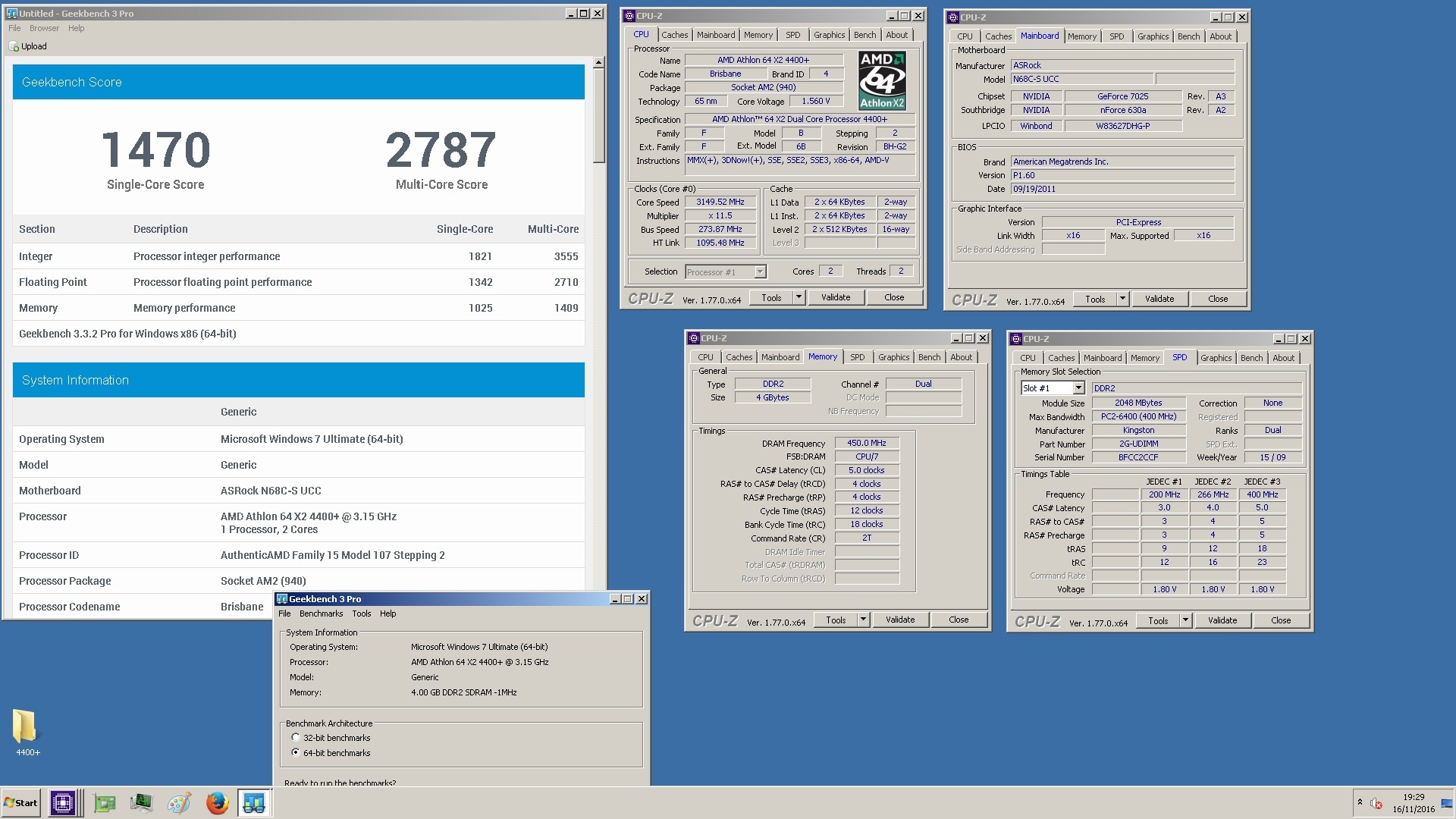The width and height of the screenshot is (1456, 819).
Task: Open SPD tab in Memory CPU-Z window
Action: coord(857,357)
